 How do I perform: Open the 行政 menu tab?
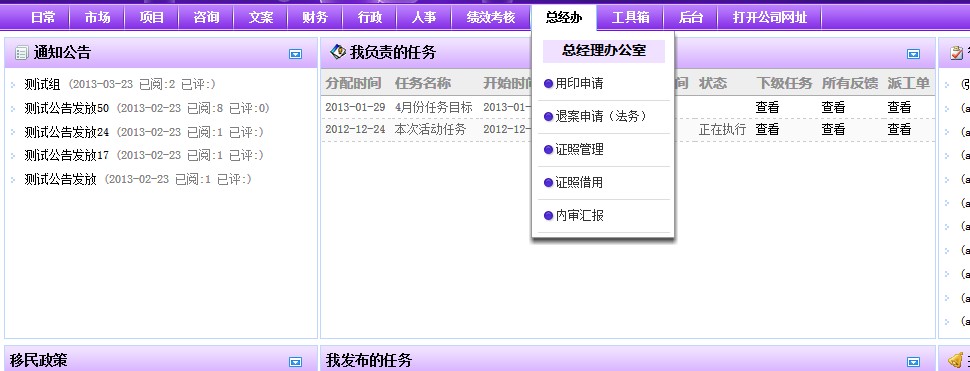[x=369, y=18]
